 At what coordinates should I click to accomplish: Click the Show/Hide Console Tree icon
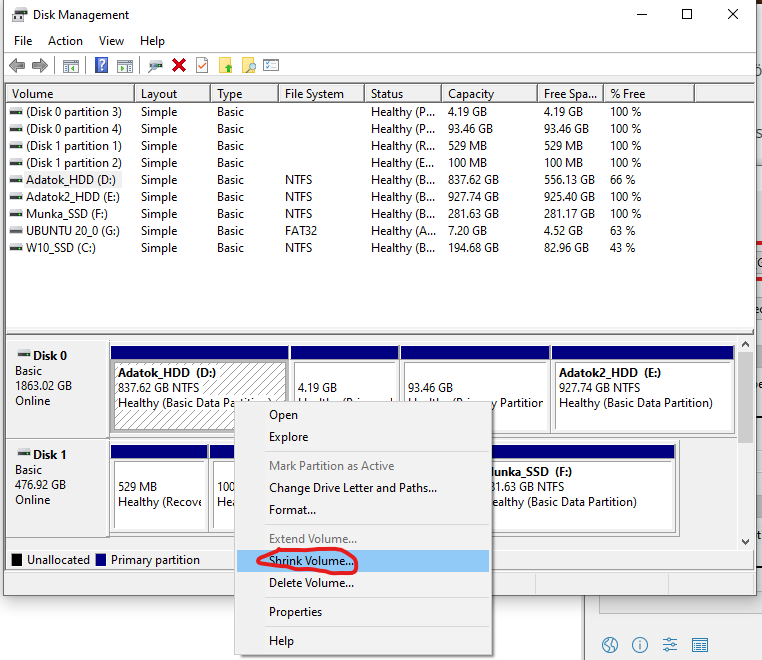tap(71, 66)
